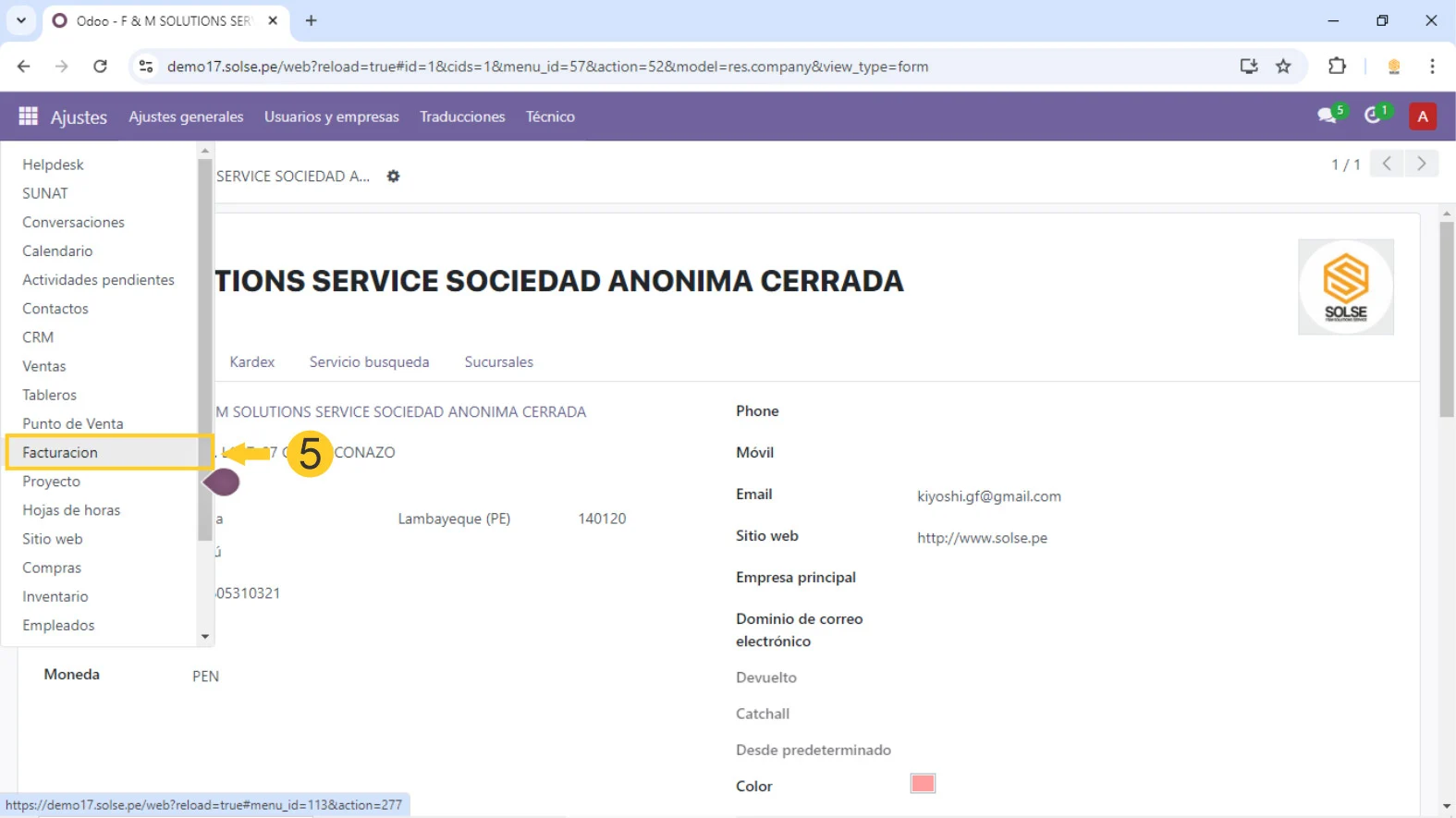This screenshot has width=1456, height=818.
Task: Open the activities clock icon
Action: tap(1374, 116)
